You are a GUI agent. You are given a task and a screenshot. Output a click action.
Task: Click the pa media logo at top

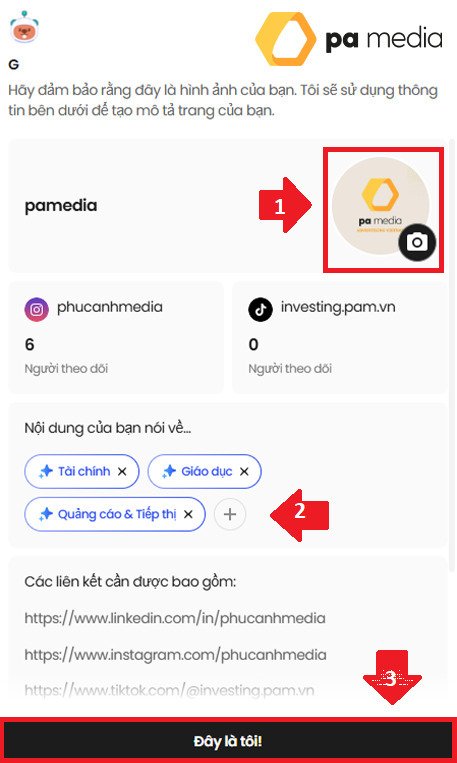coord(348,39)
